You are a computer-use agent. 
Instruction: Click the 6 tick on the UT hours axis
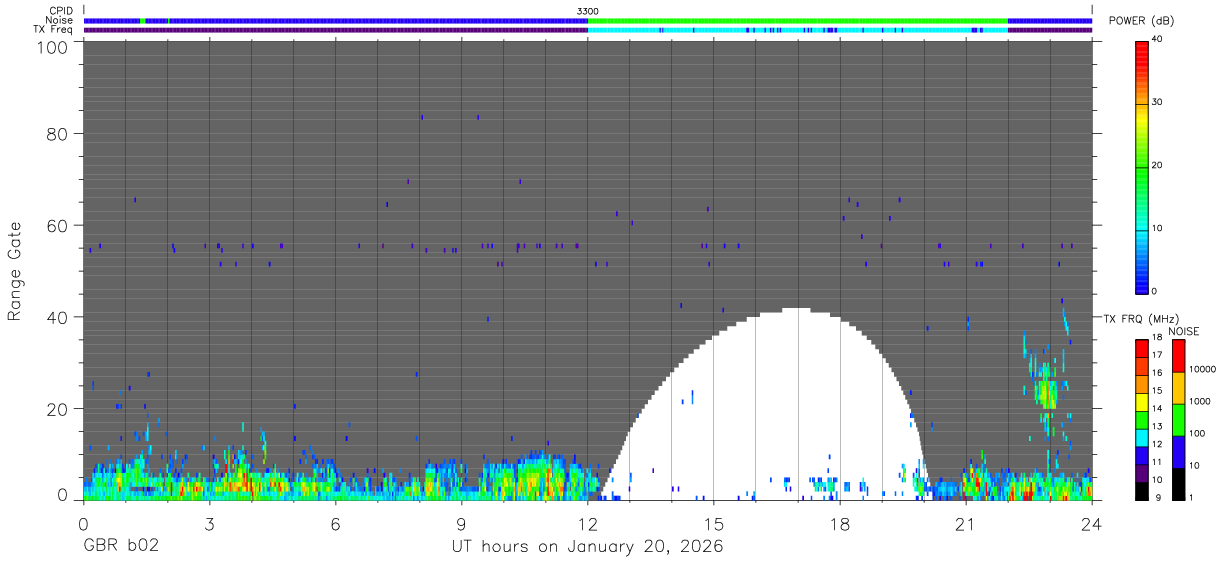[335, 523]
